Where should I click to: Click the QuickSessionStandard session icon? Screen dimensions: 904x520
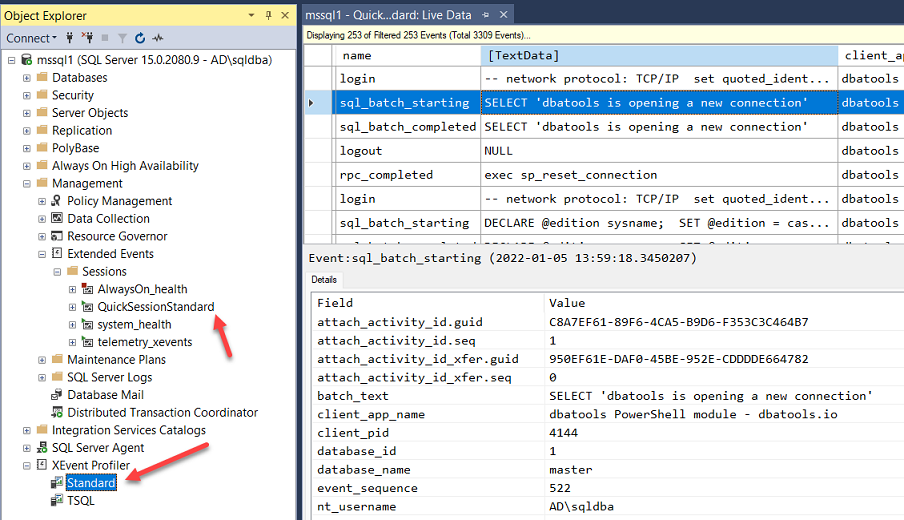coord(87,307)
